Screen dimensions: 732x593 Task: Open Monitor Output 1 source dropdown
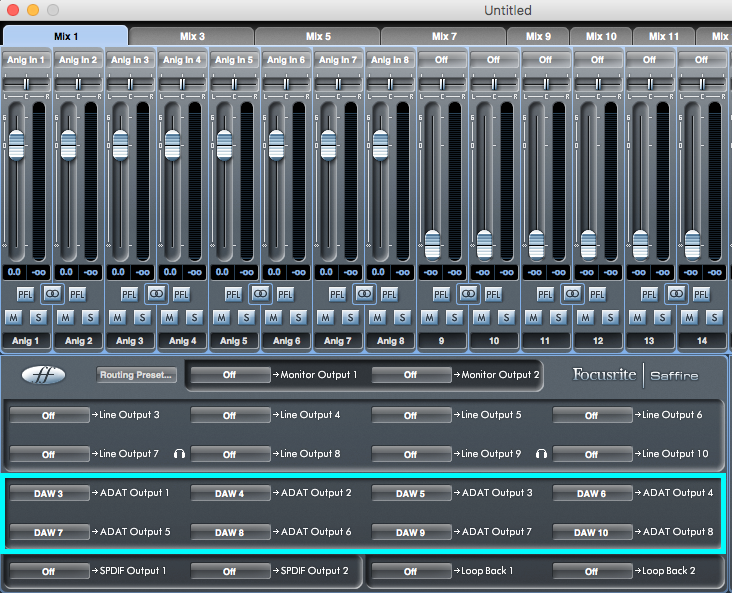point(230,374)
